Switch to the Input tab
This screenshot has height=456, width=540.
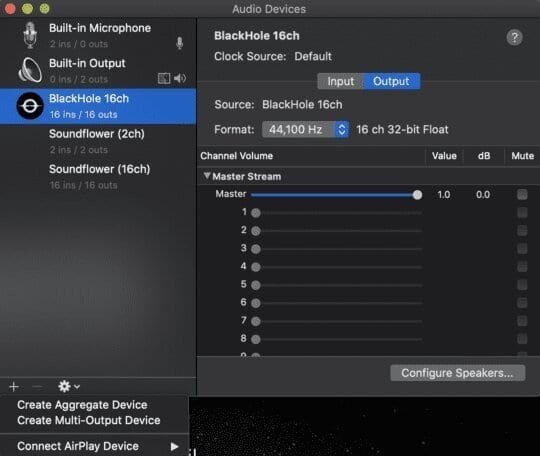[340, 81]
